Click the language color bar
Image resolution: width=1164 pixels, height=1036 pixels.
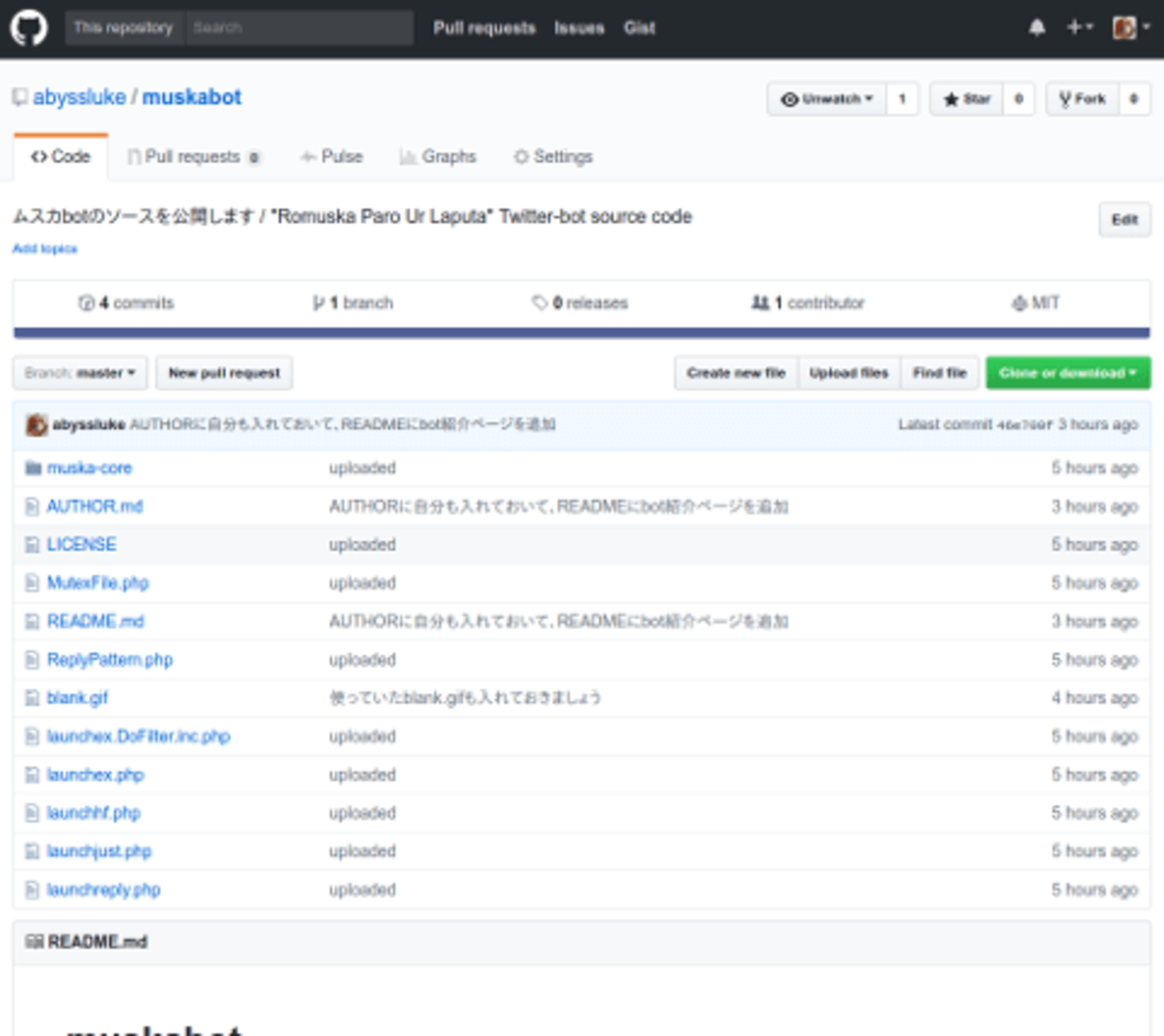pos(582,333)
